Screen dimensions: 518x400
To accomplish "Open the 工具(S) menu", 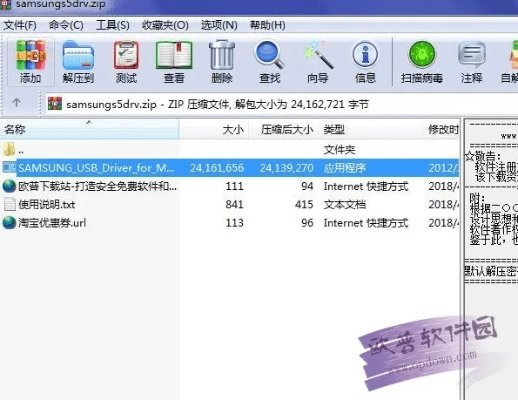I will pos(112,25).
